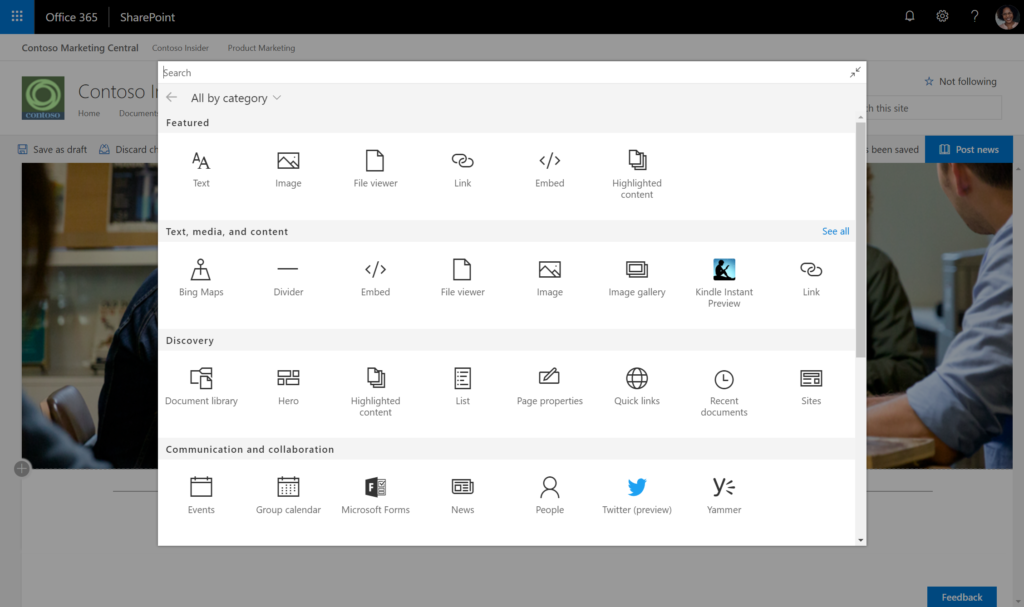Viewport: 1024px width, 607px height.
Task: Go back with the left arrow
Action: coord(172,97)
